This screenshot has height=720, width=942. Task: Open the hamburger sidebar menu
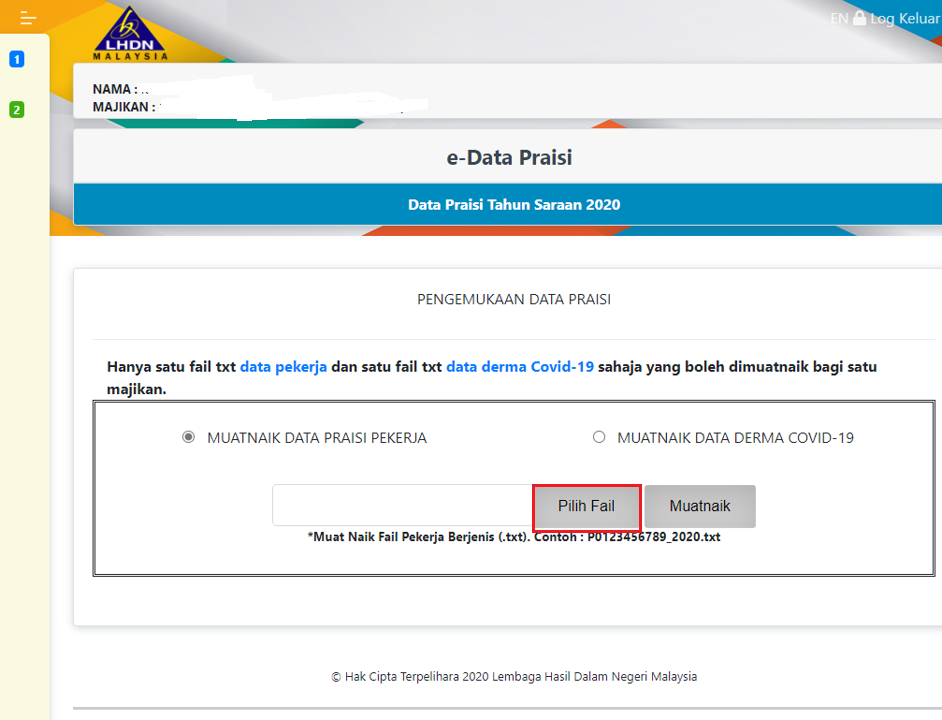pos(28,18)
